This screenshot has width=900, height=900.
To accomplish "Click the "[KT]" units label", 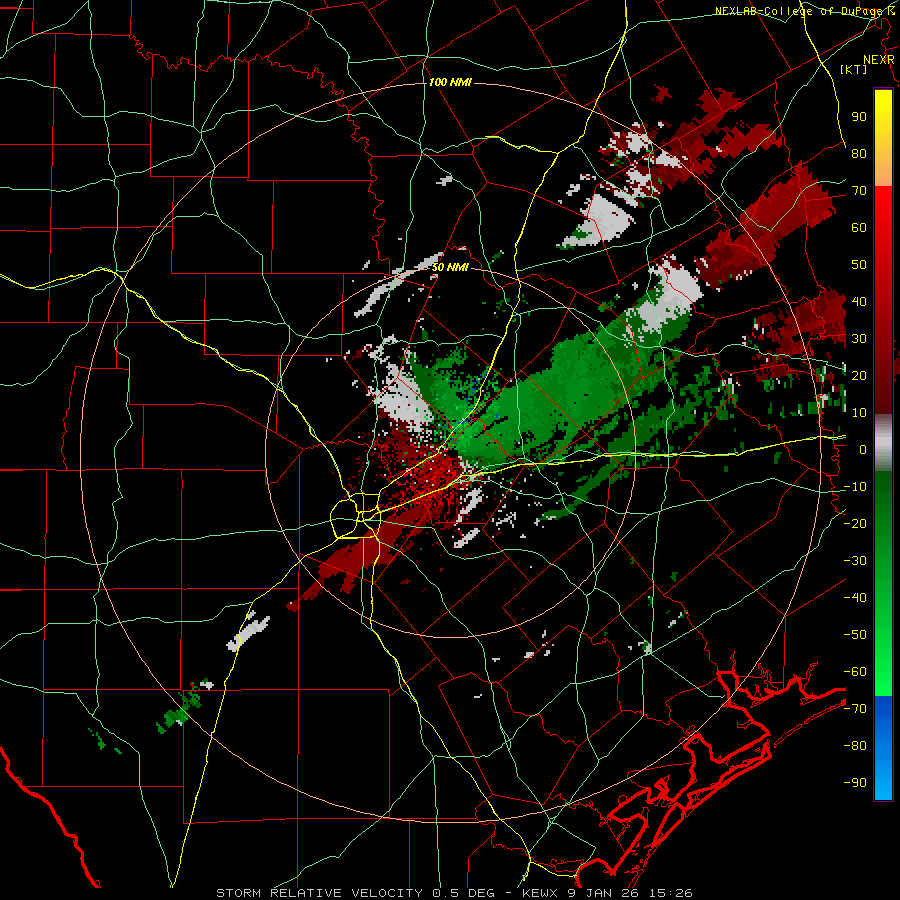I will coord(854,69).
